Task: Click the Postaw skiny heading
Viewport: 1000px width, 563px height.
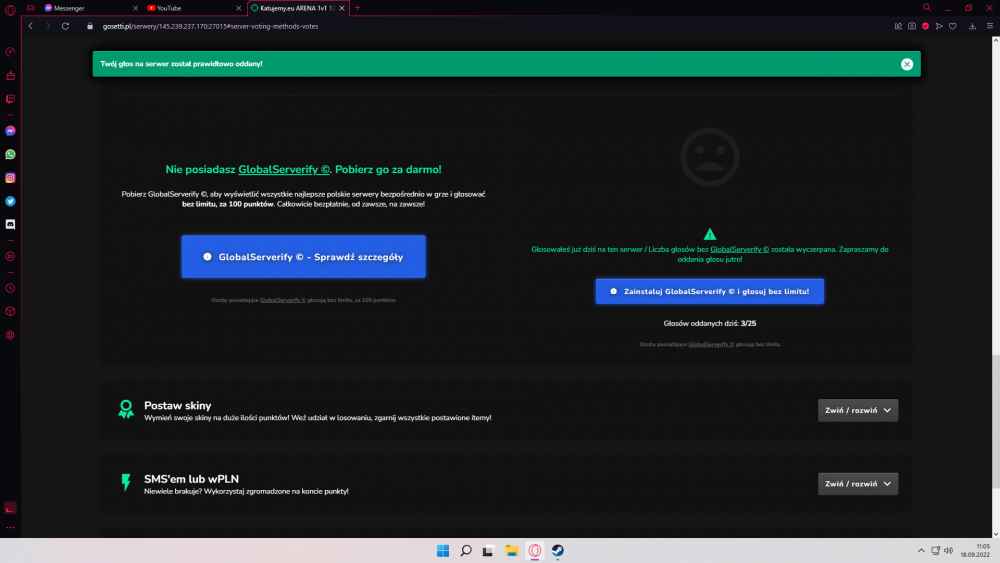Action: point(177,406)
